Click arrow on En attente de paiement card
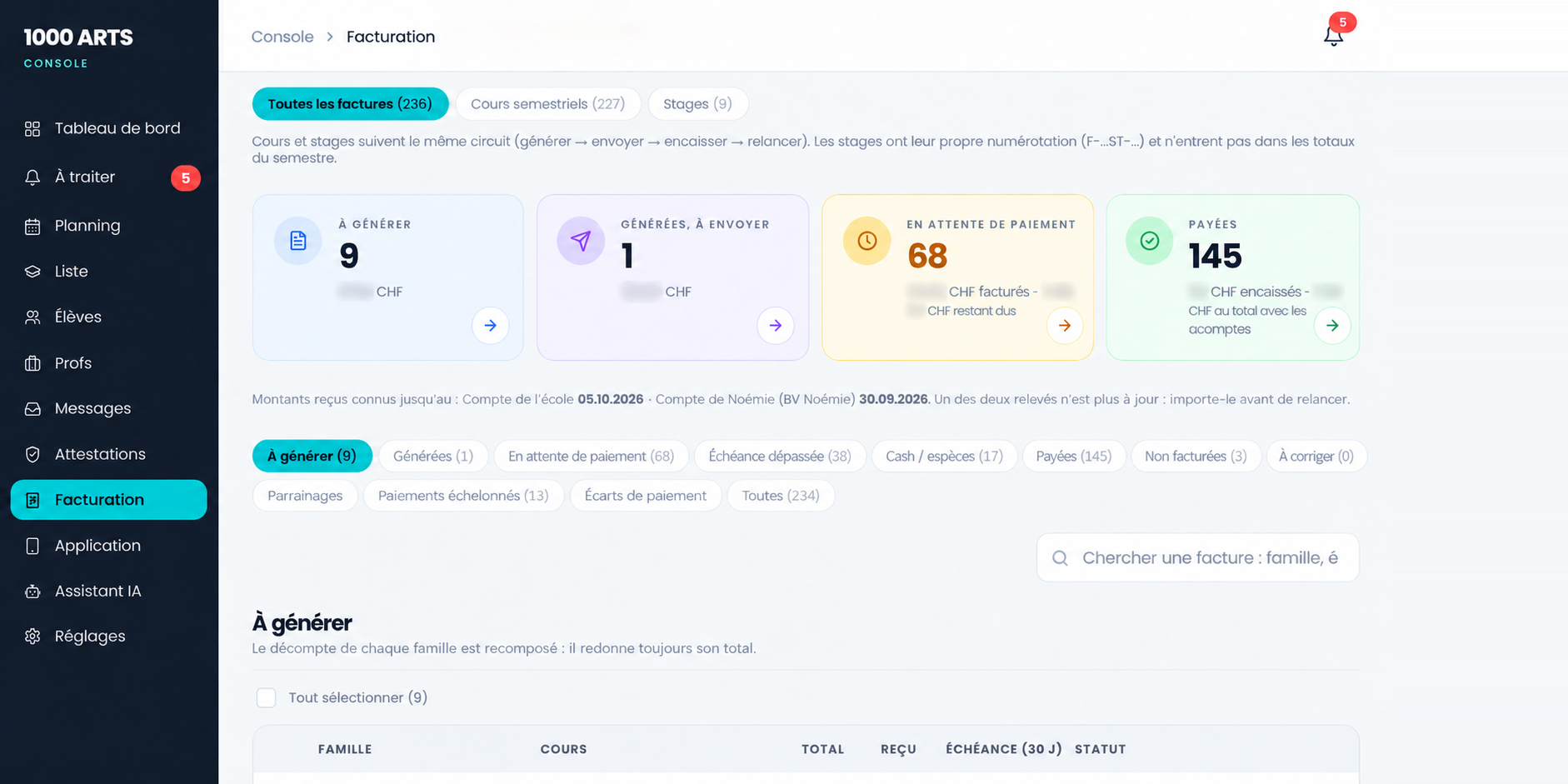Image resolution: width=1568 pixels, height=784 pixels. 1065,326
